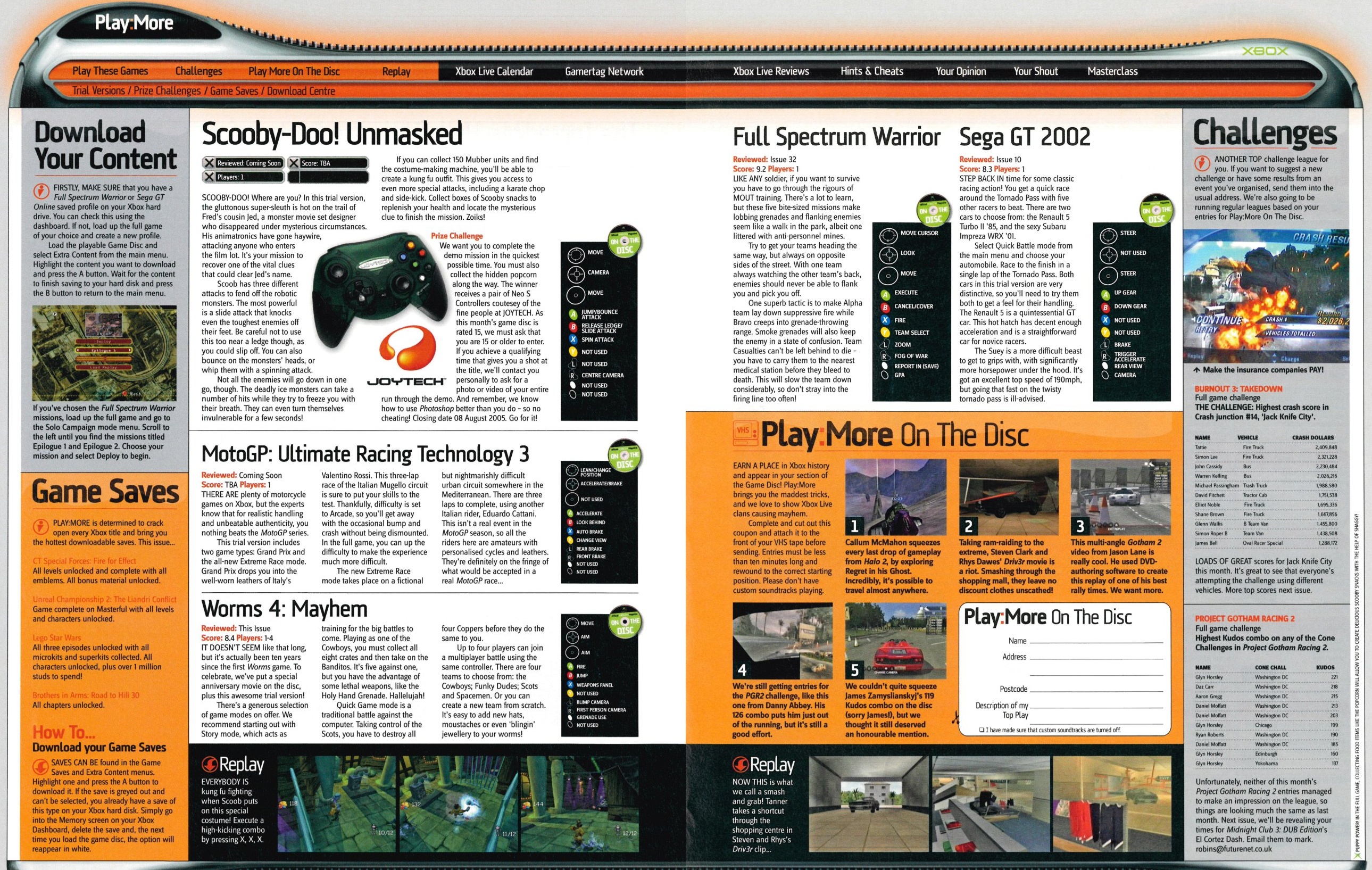
Task: Click the L icon beside BLIMP CAMERA
Action: 570,702
